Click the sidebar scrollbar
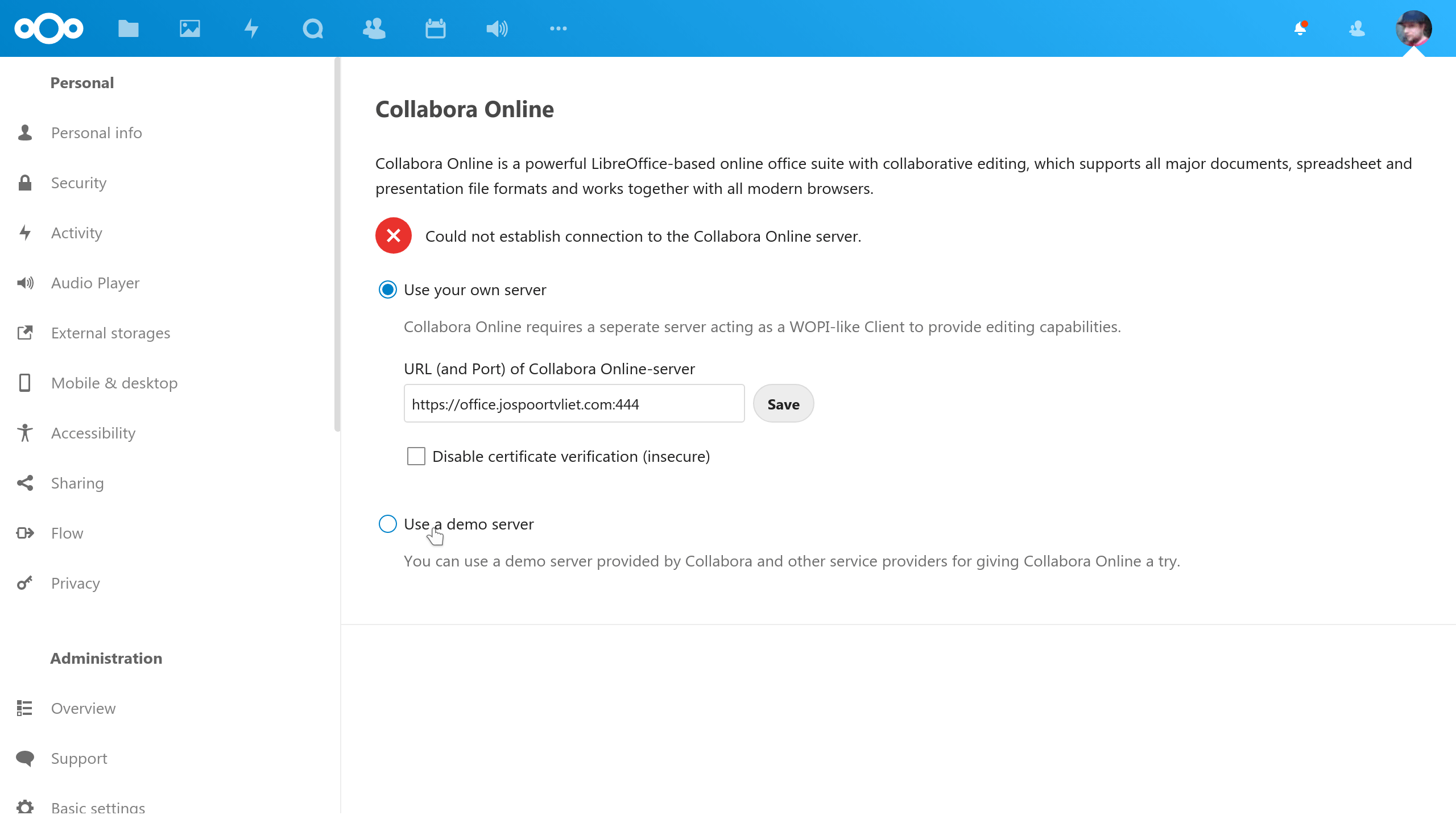The image size is (1456, 819). 337,245
